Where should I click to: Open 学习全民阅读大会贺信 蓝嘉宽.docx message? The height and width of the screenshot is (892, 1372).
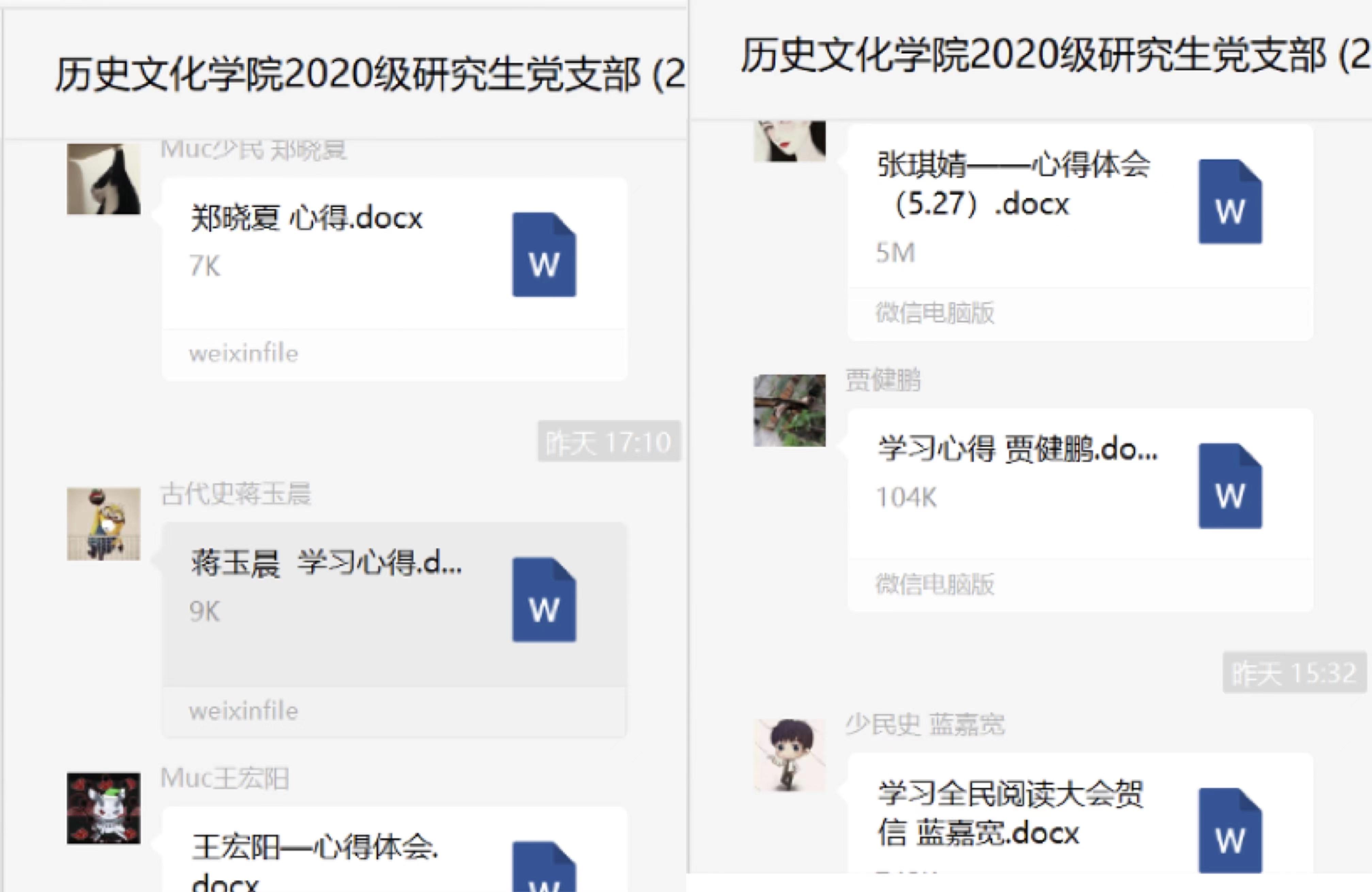1080,812
